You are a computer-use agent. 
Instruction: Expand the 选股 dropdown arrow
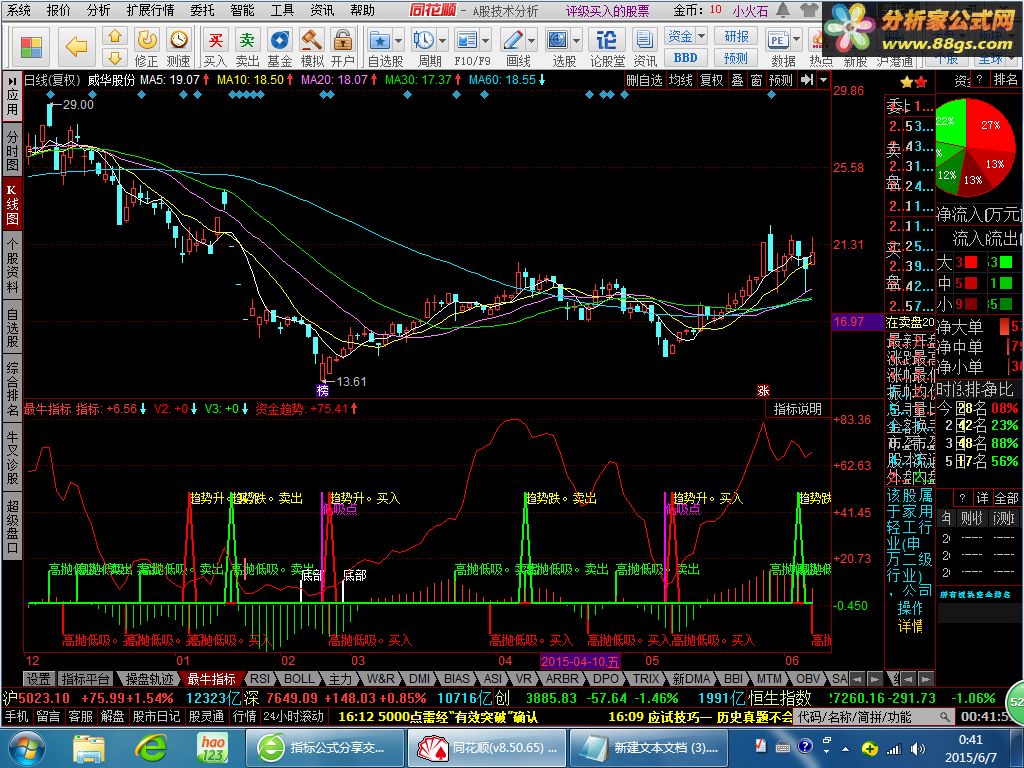(x=577, y=41)
